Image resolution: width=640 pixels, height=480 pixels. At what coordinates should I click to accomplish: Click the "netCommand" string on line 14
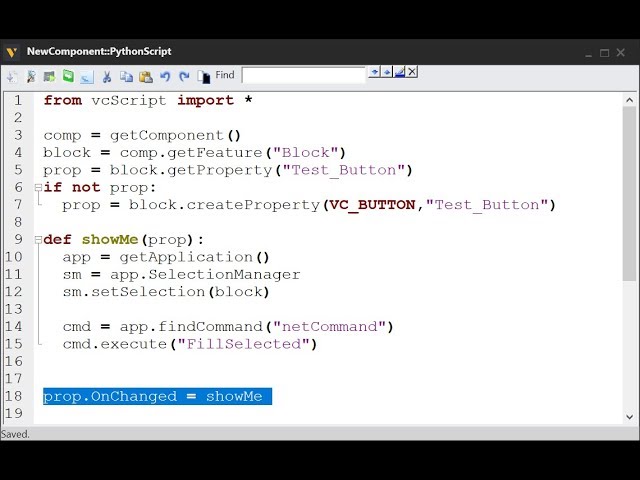click(329, 327)
